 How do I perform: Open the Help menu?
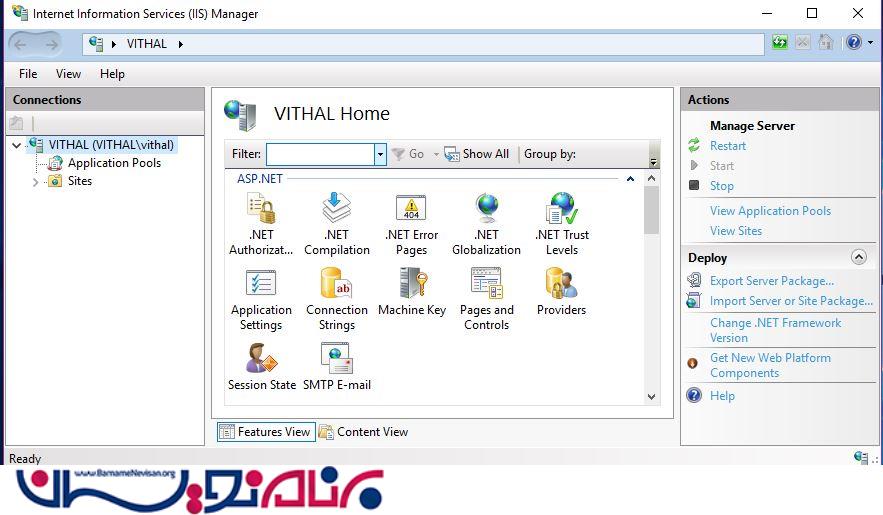pos(112,74)
